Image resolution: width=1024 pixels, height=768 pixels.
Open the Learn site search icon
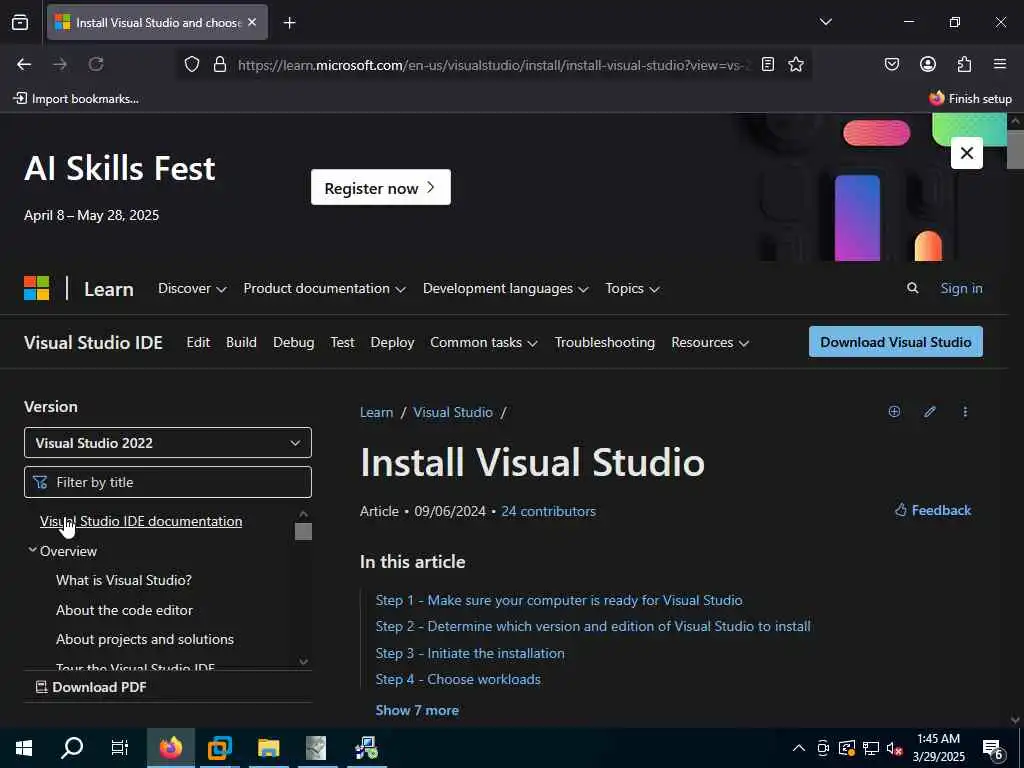pyautogui.click(x=912, y=288)
